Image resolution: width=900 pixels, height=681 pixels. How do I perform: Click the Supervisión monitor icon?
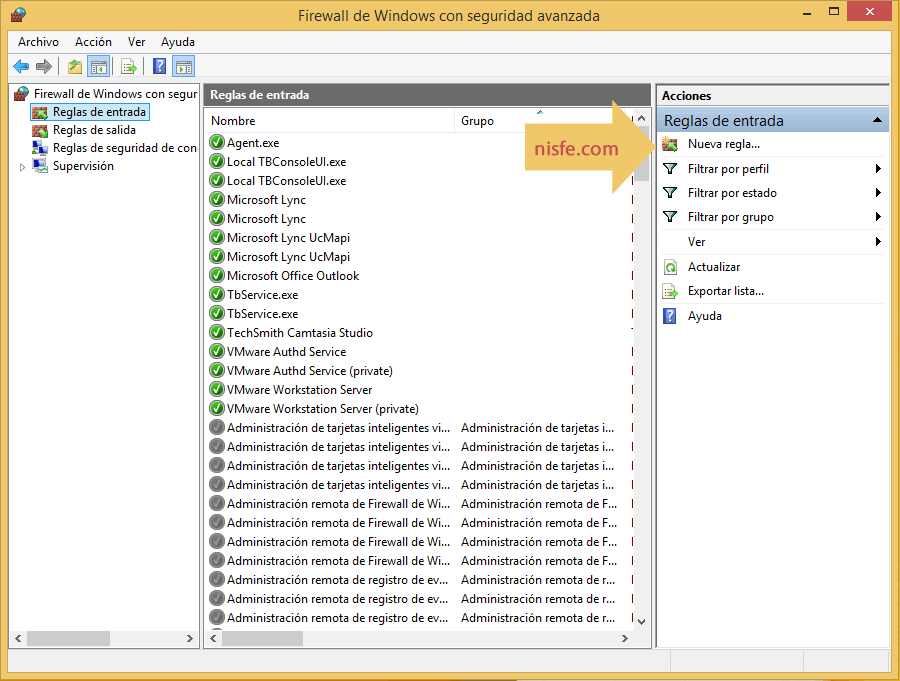(40, 166)
